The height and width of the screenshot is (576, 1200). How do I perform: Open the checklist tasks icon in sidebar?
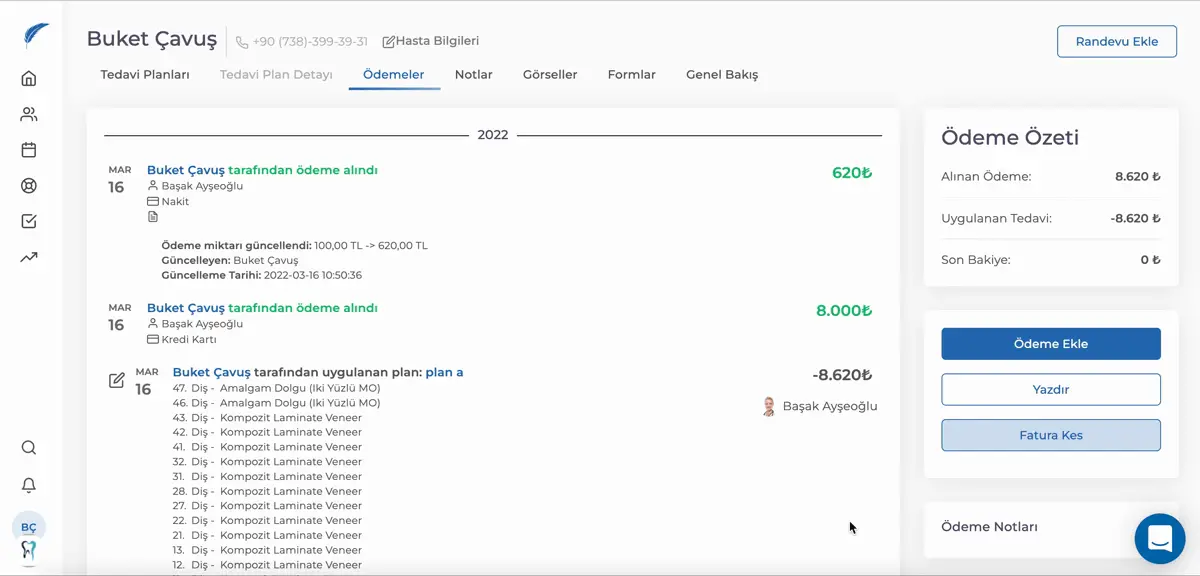pyautogui.click(x=29, y=222)
